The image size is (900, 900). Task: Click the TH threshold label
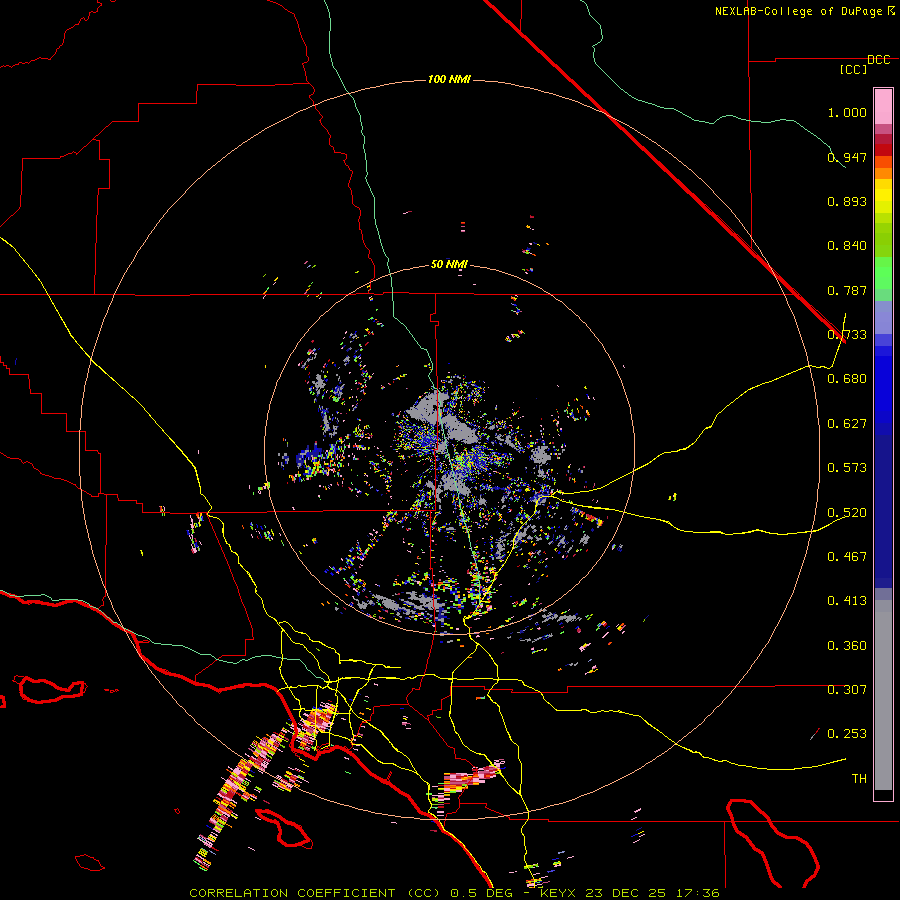tap(859, 779)
